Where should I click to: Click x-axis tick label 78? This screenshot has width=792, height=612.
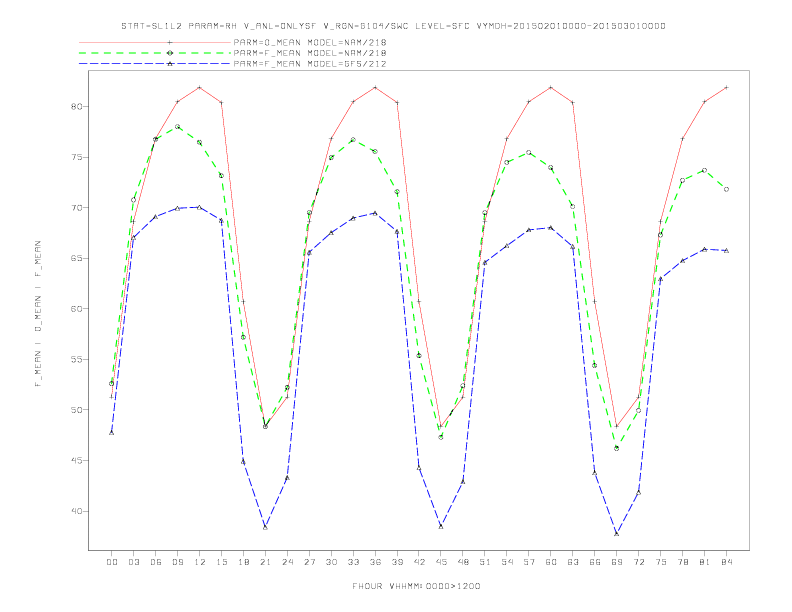683,562
